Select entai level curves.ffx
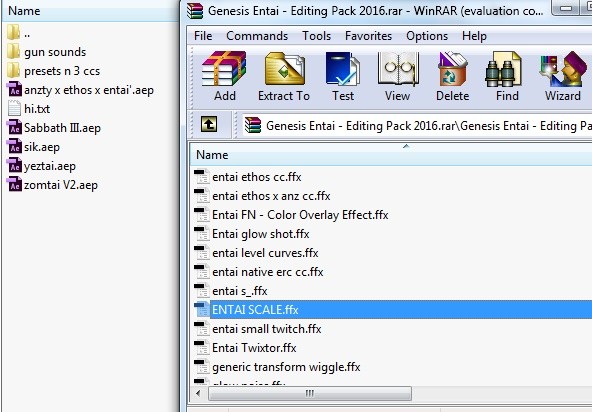This screenshot has height=412, width=592. 265,253
